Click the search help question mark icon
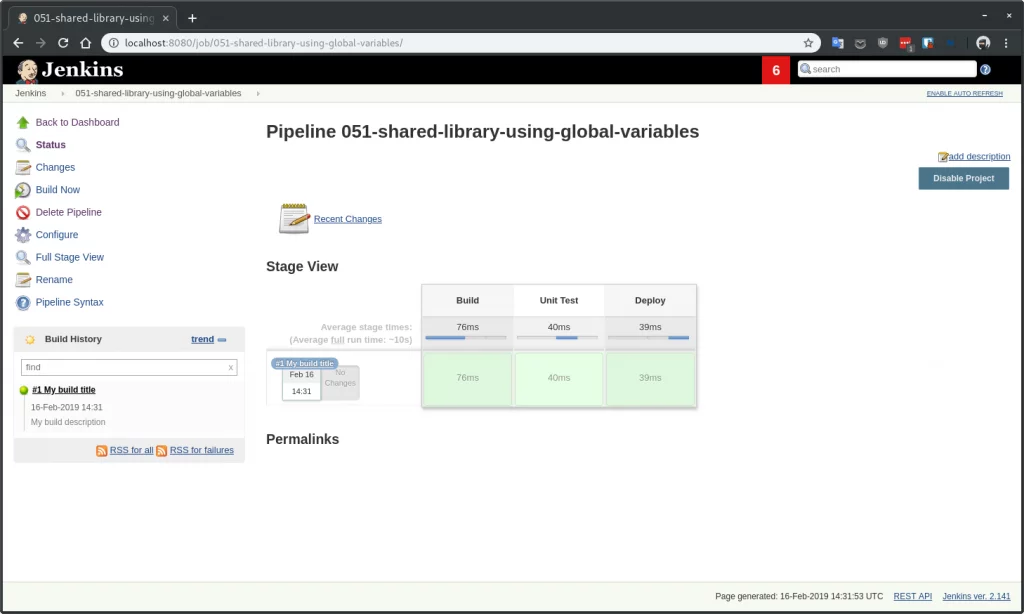This screenshot has width=1024, height=614. click(985, 69)
